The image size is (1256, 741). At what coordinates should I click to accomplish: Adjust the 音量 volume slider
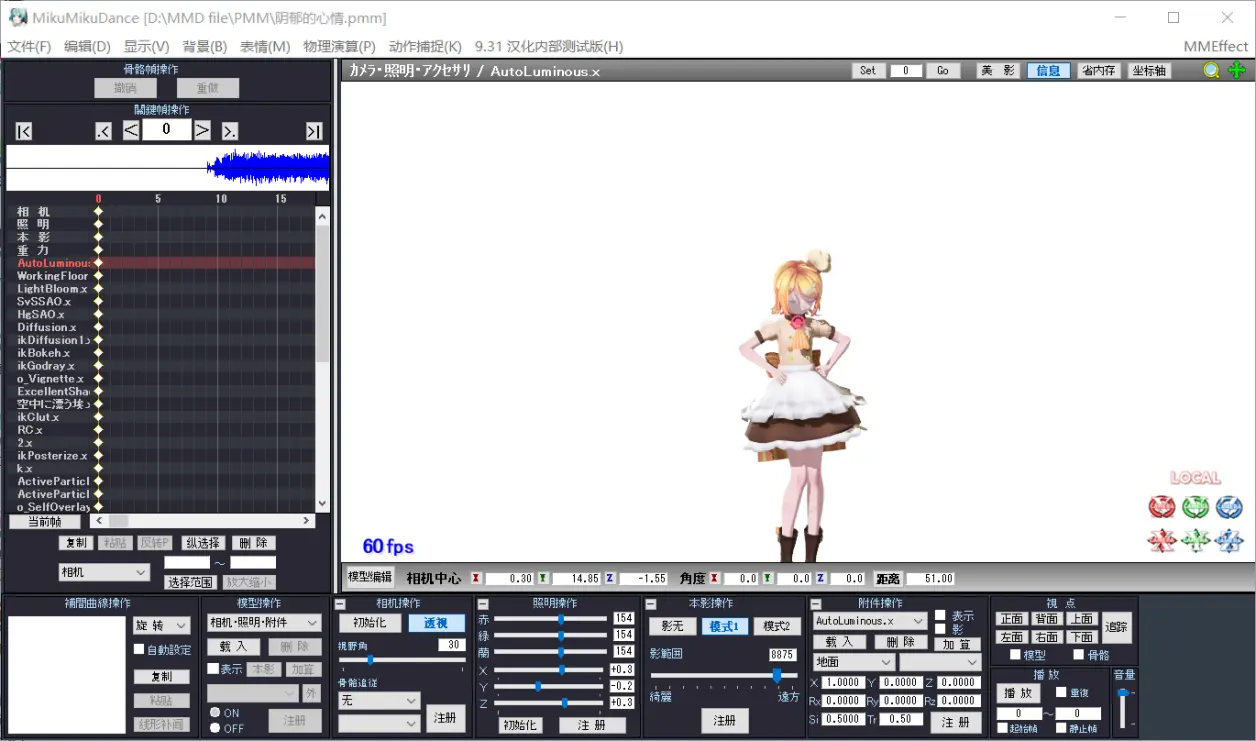click(1123, 709)
